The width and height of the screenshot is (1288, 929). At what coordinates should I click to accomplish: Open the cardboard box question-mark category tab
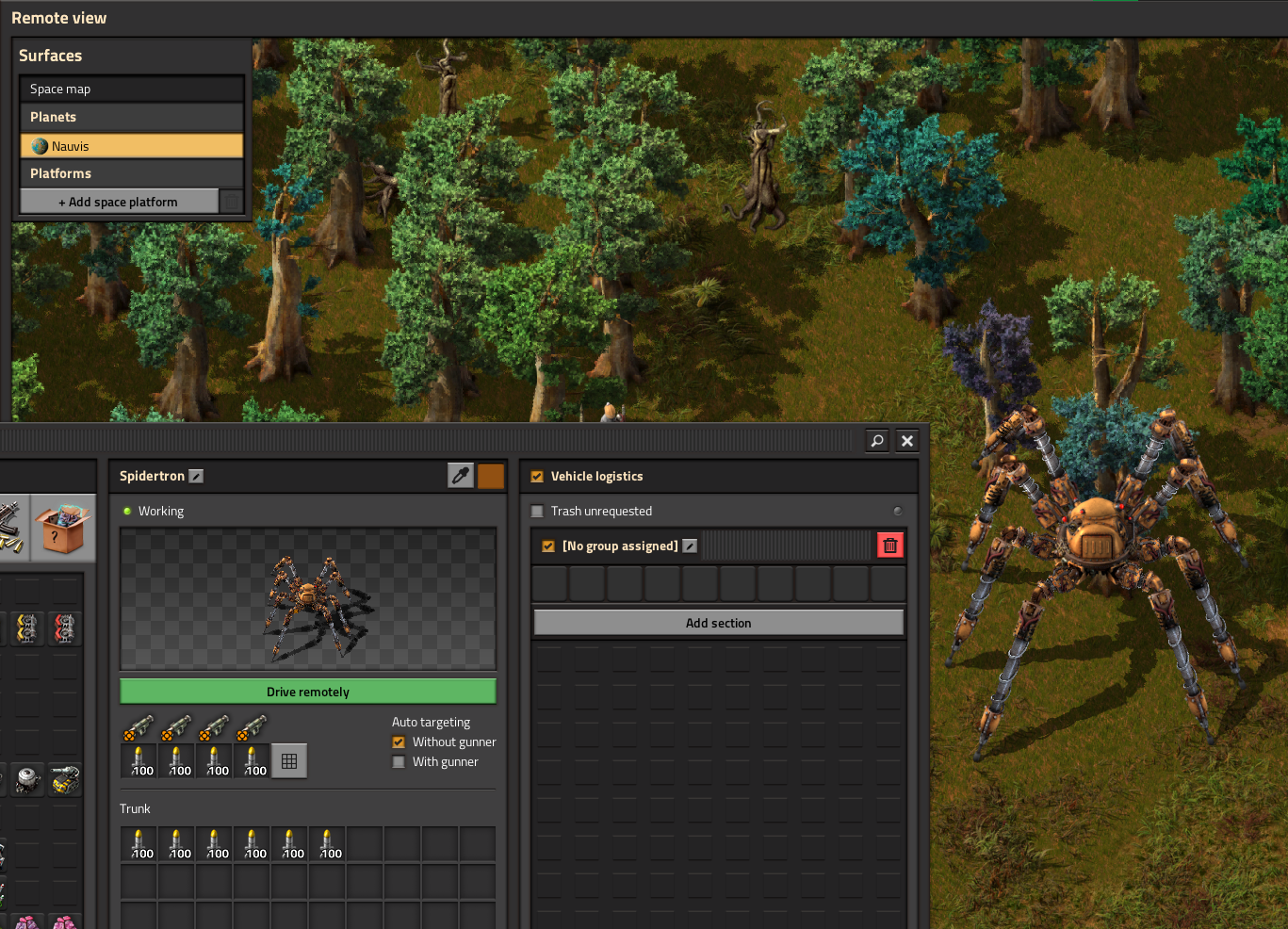[x=63, y=529]
